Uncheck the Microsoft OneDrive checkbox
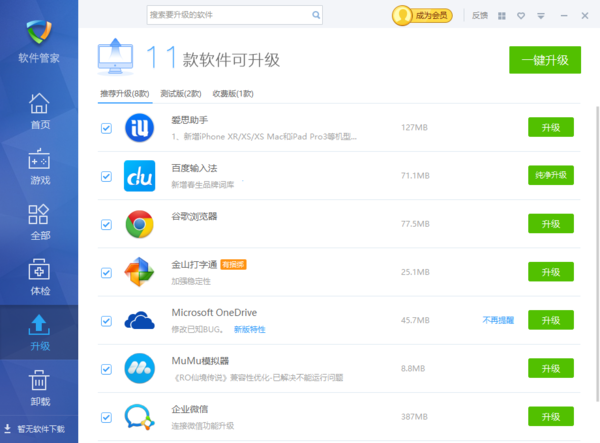The image size is (600, 443). (x=106, y=321)
